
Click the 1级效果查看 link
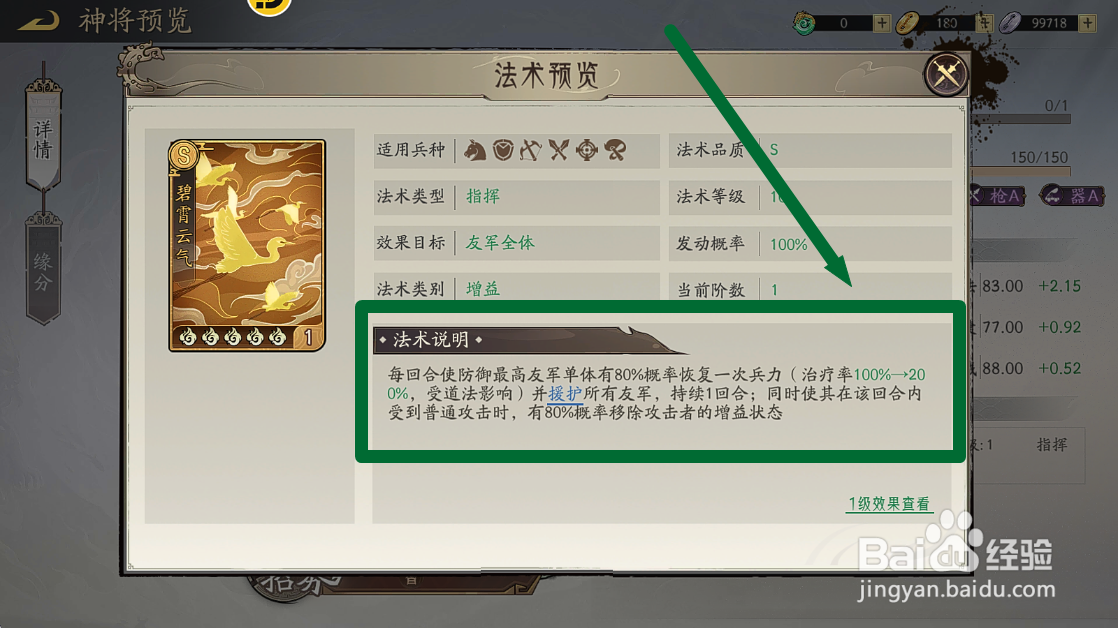[x=889, y=504]
